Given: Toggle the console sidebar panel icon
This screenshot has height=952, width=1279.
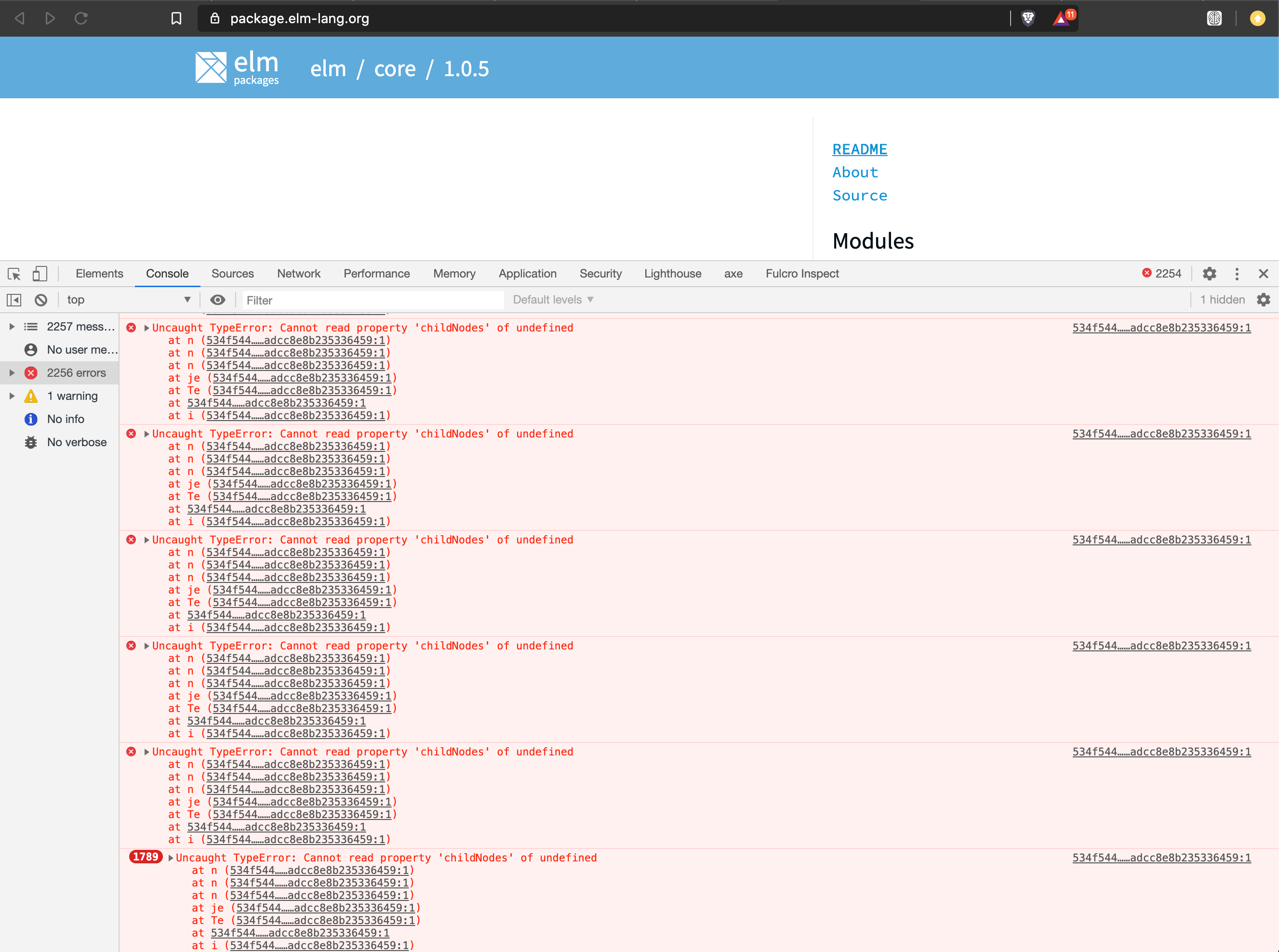Looking at the screenshot, I should [14, 300].
